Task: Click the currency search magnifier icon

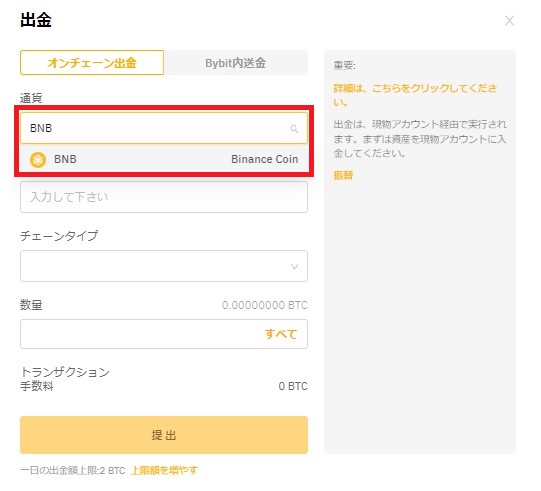Action: [x=294, y=129]
